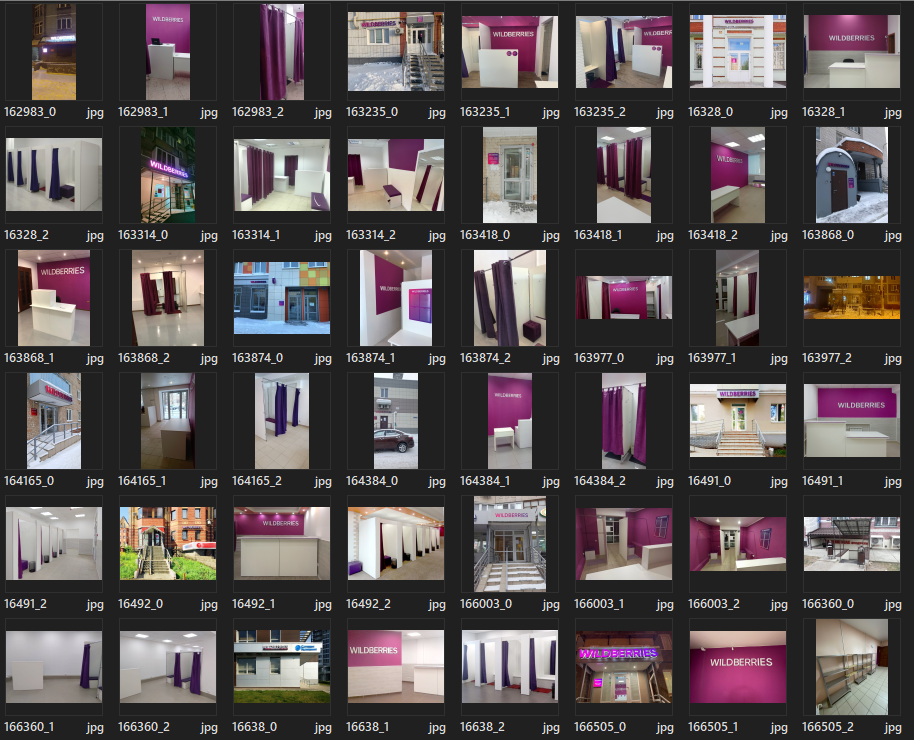Click the 164165_2 thumbnail
The width and height of the screenshot is (914, 740).
tap(282, 421)
